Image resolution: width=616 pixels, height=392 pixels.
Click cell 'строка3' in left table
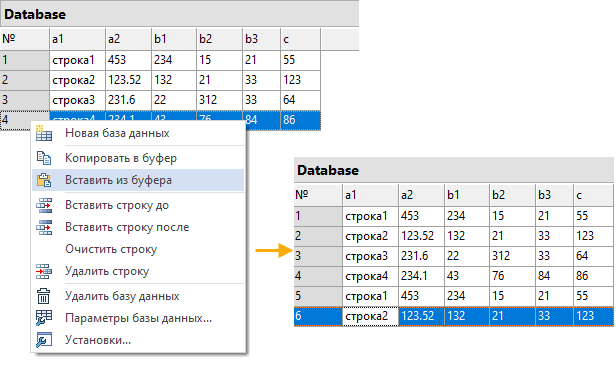[x=77, y=100]
